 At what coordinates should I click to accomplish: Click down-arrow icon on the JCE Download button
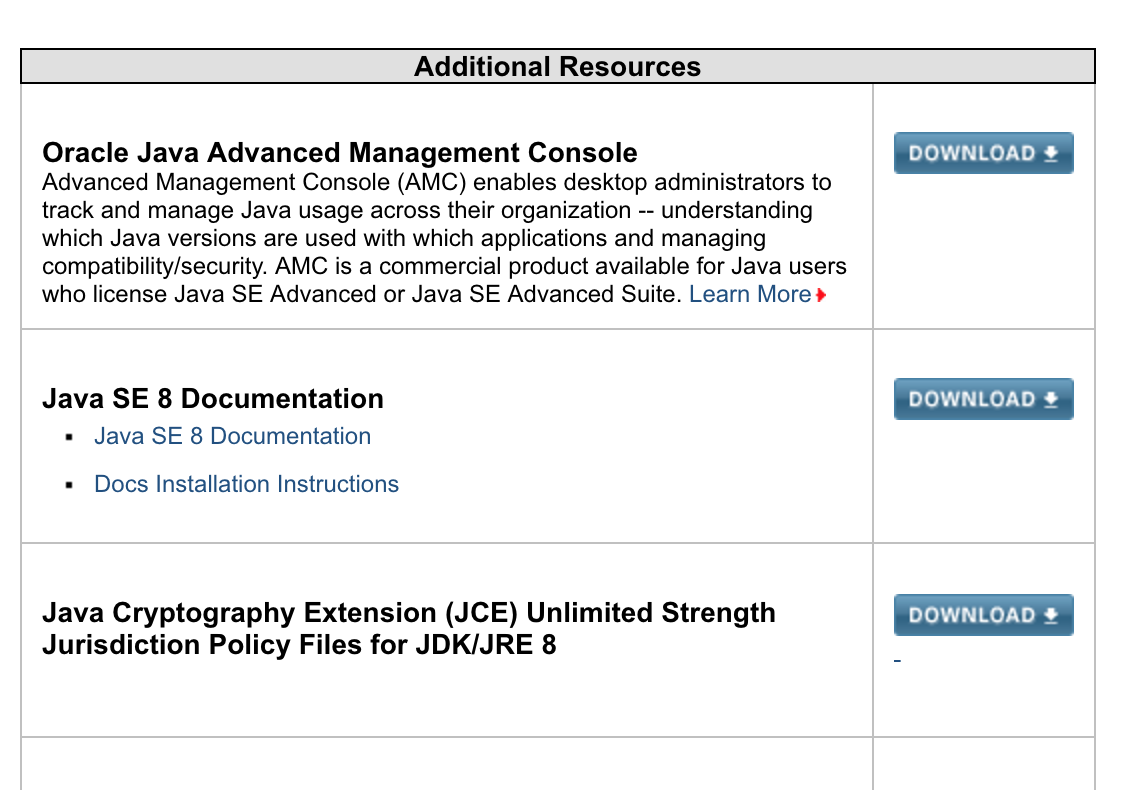[x=1050, y=615]
